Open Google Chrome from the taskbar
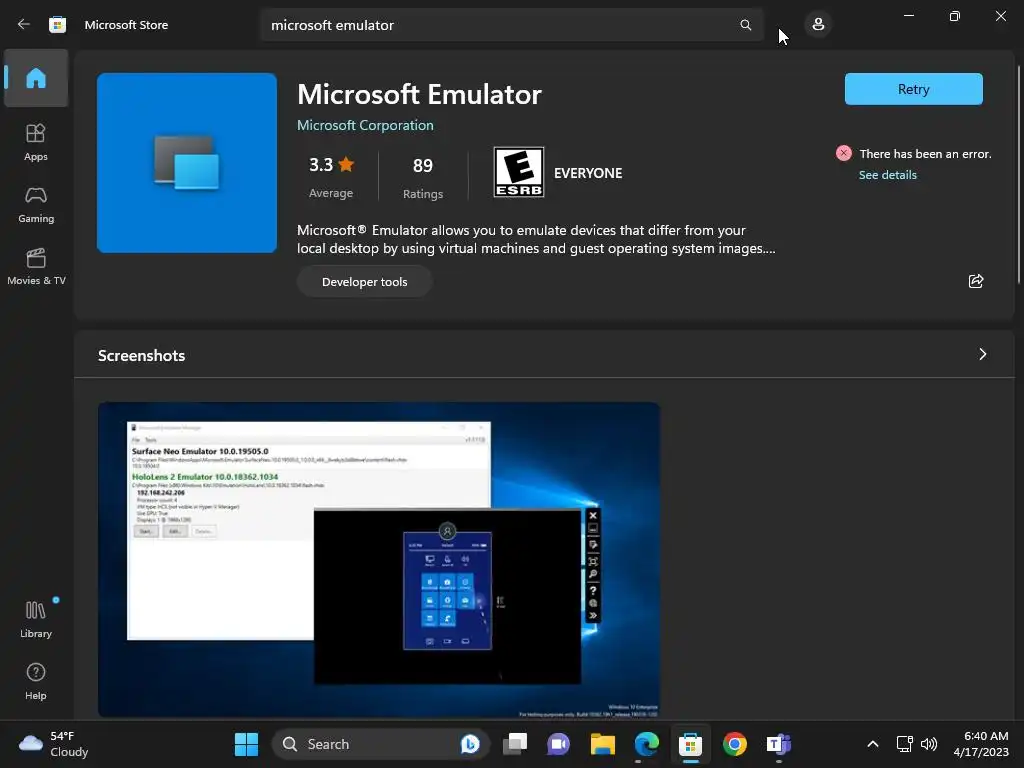The height and width of the screenshot is (768, 1024). (735, 744)
